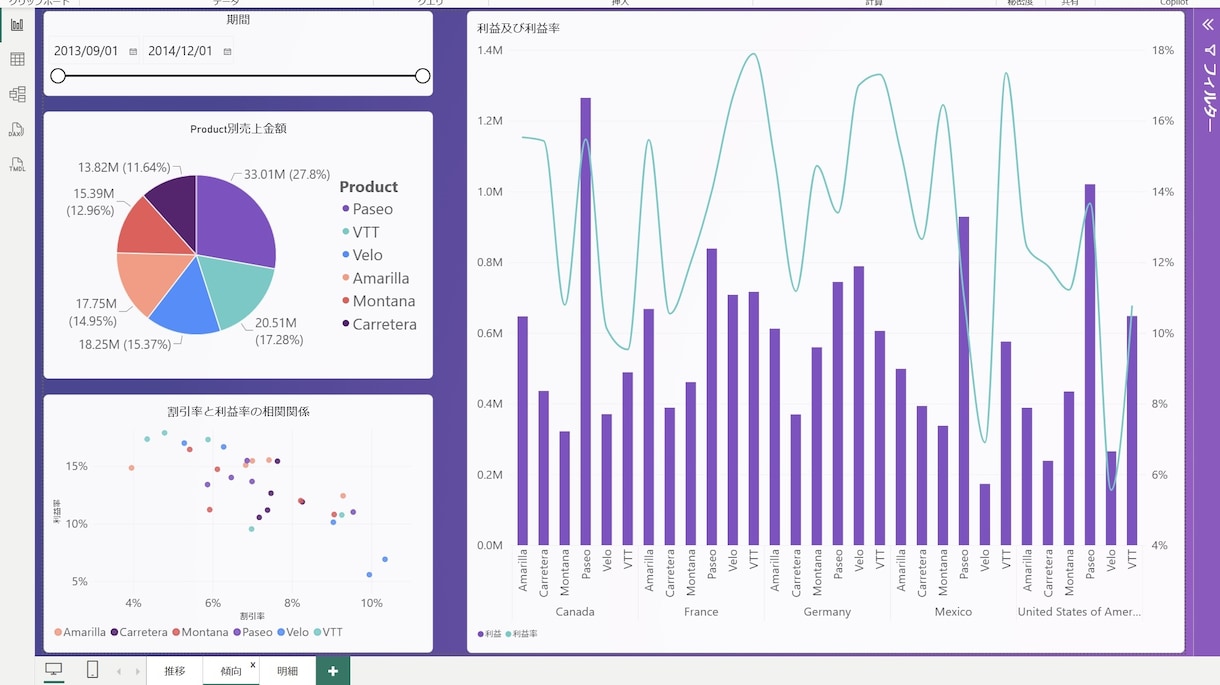Select desktop layout icon in bottom bar
Screen dimensions: 1220x685
click(54, 670)
